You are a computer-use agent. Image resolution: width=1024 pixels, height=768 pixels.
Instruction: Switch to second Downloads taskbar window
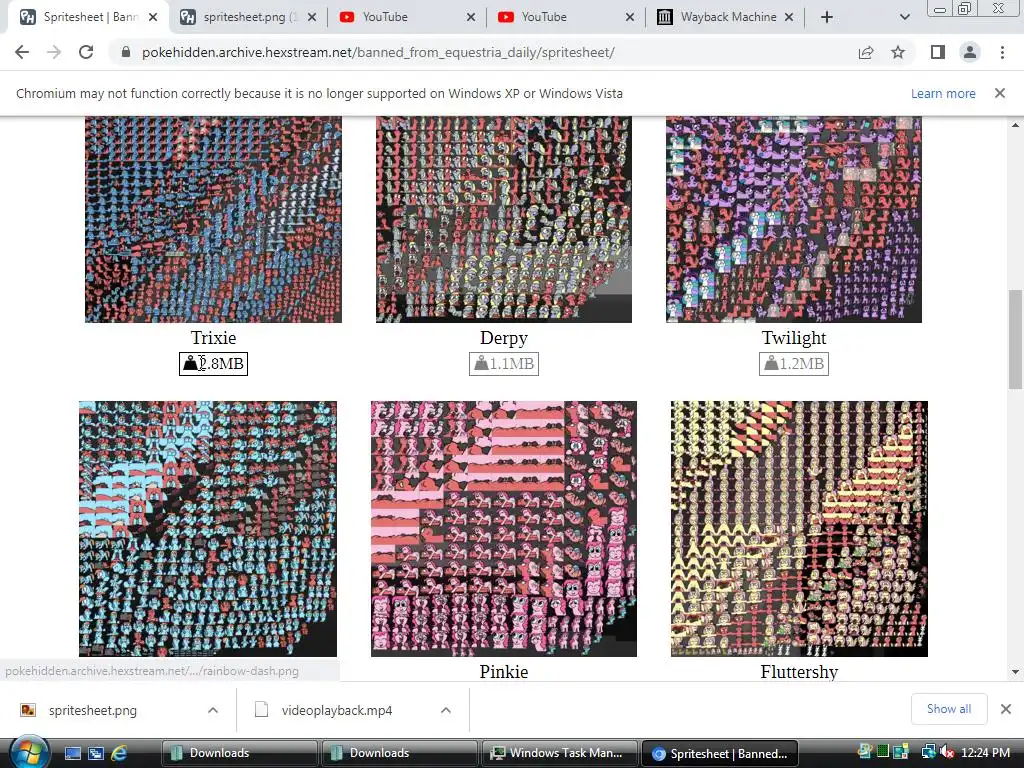click(399, 753)
